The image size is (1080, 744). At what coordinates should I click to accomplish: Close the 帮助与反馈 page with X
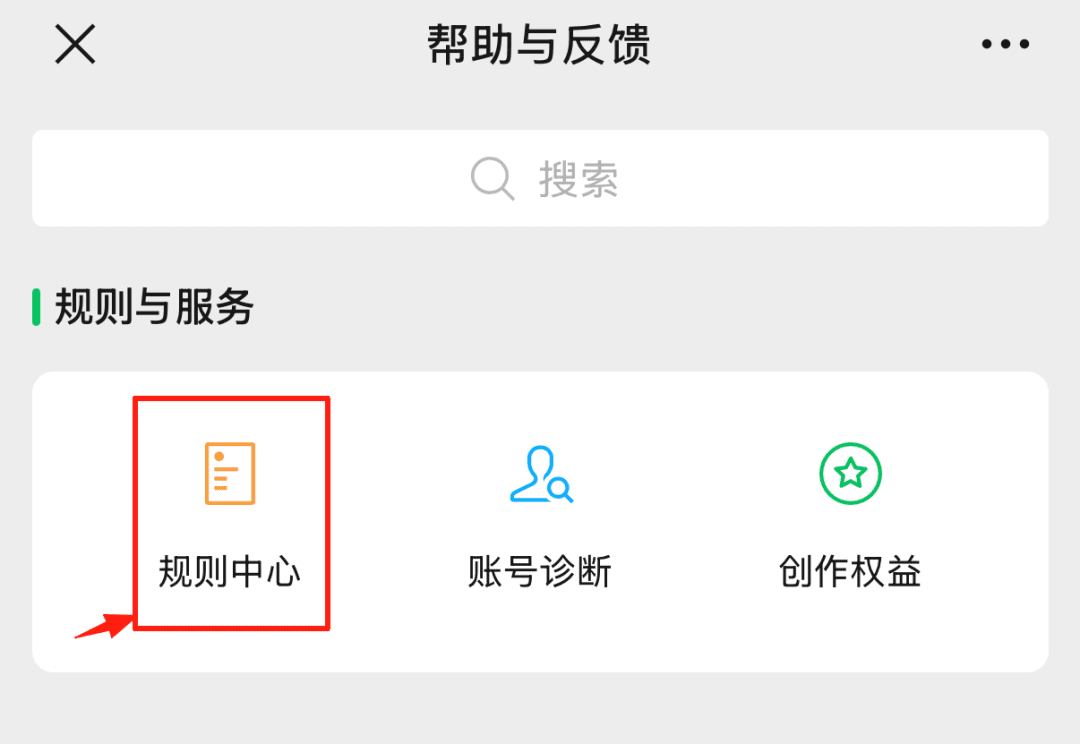coord(75,44)
